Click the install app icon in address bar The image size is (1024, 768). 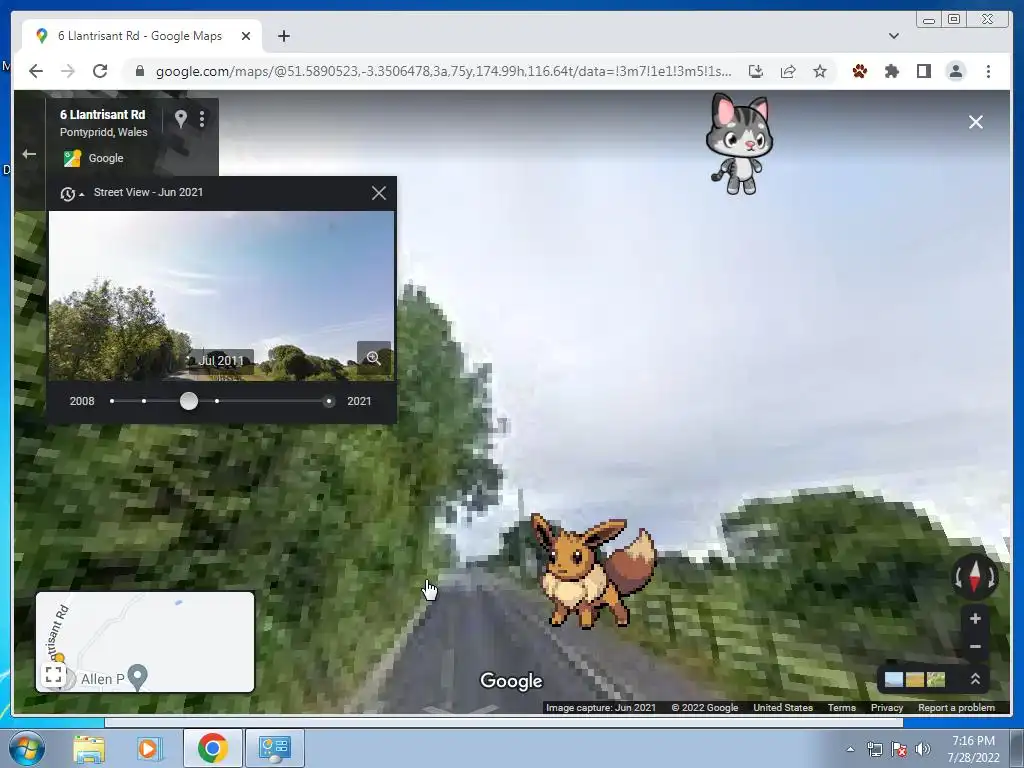coord(756,71)
